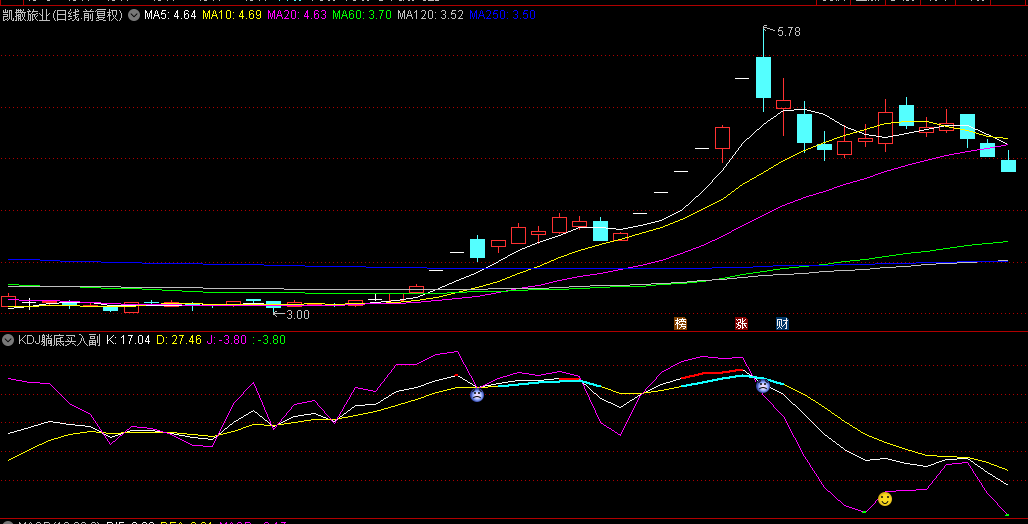Click the MA5: 4.64 label
This screenshot has height=524, width=1028.
[170, 15]
